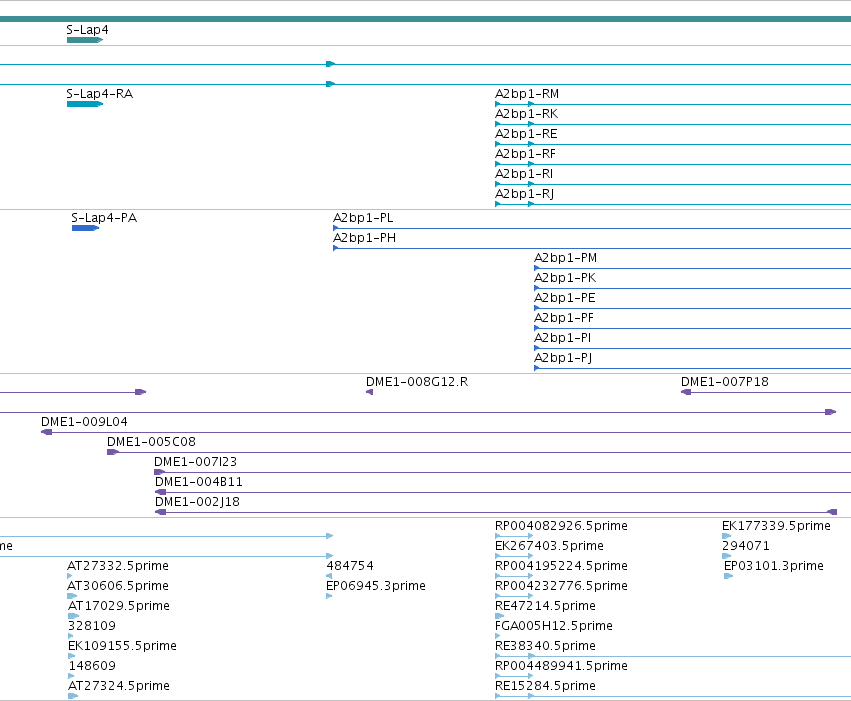
Task: Select protein feature A2bp1-PM
Action: 566,258
